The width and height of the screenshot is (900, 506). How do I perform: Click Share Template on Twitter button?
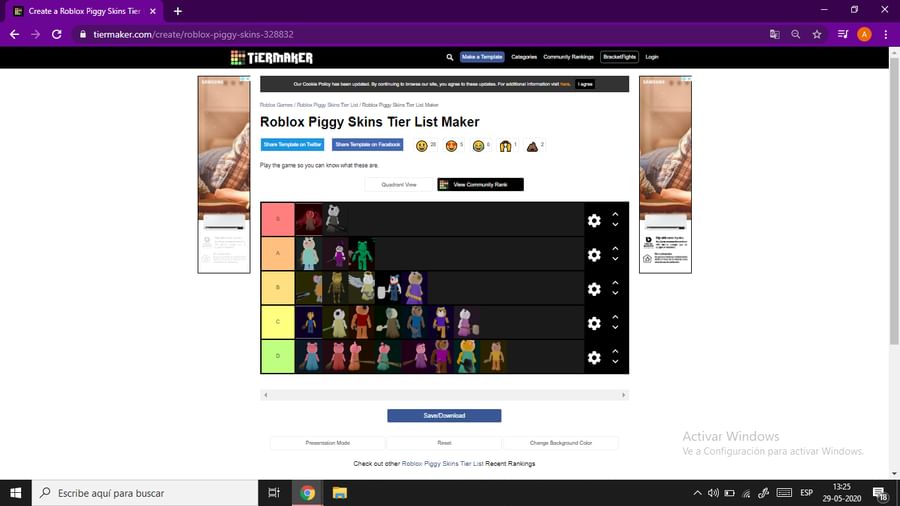click(x=292, y=145)
